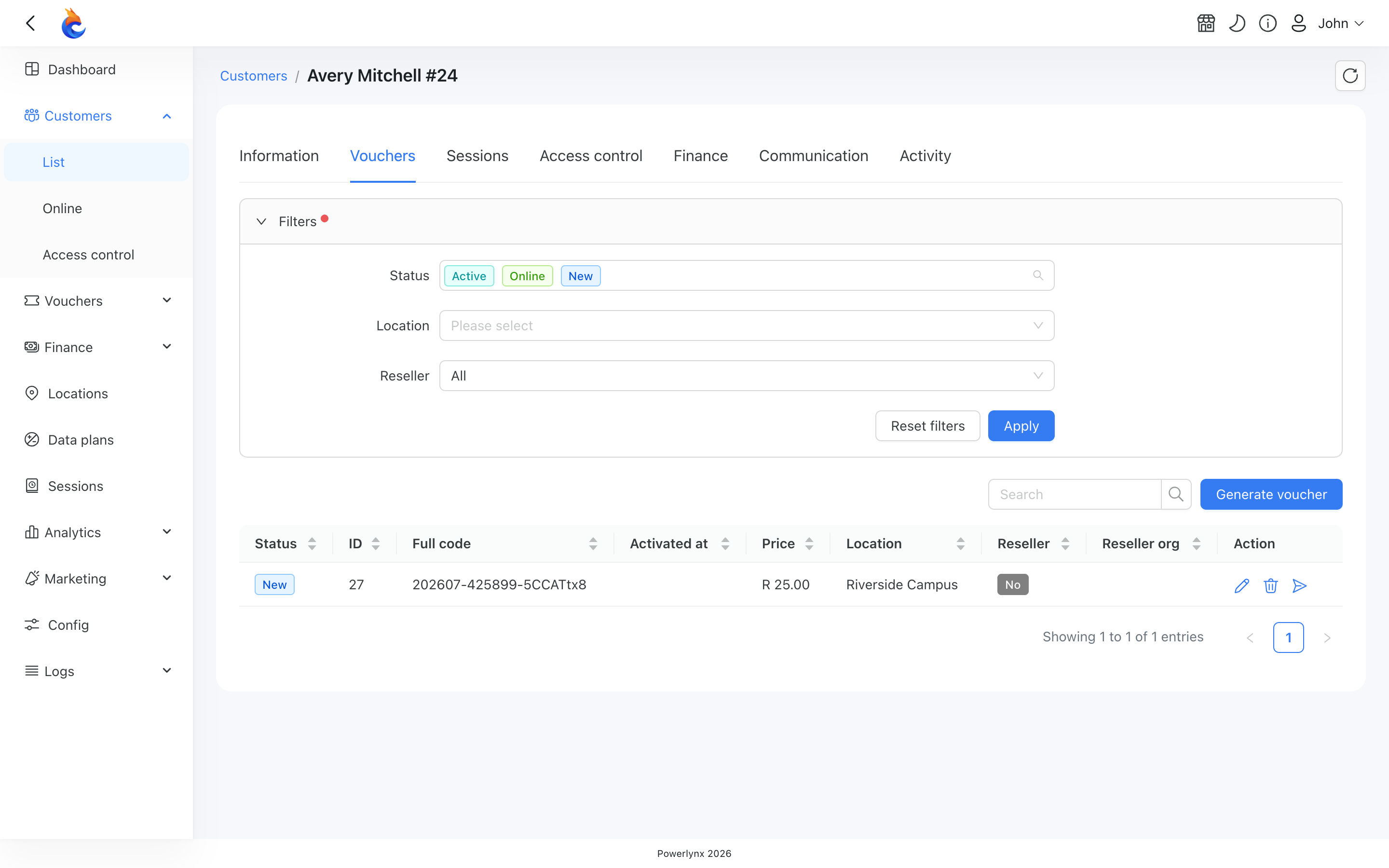
Task: Open Dashboard from the sidebar
Action: click(96, 69)
